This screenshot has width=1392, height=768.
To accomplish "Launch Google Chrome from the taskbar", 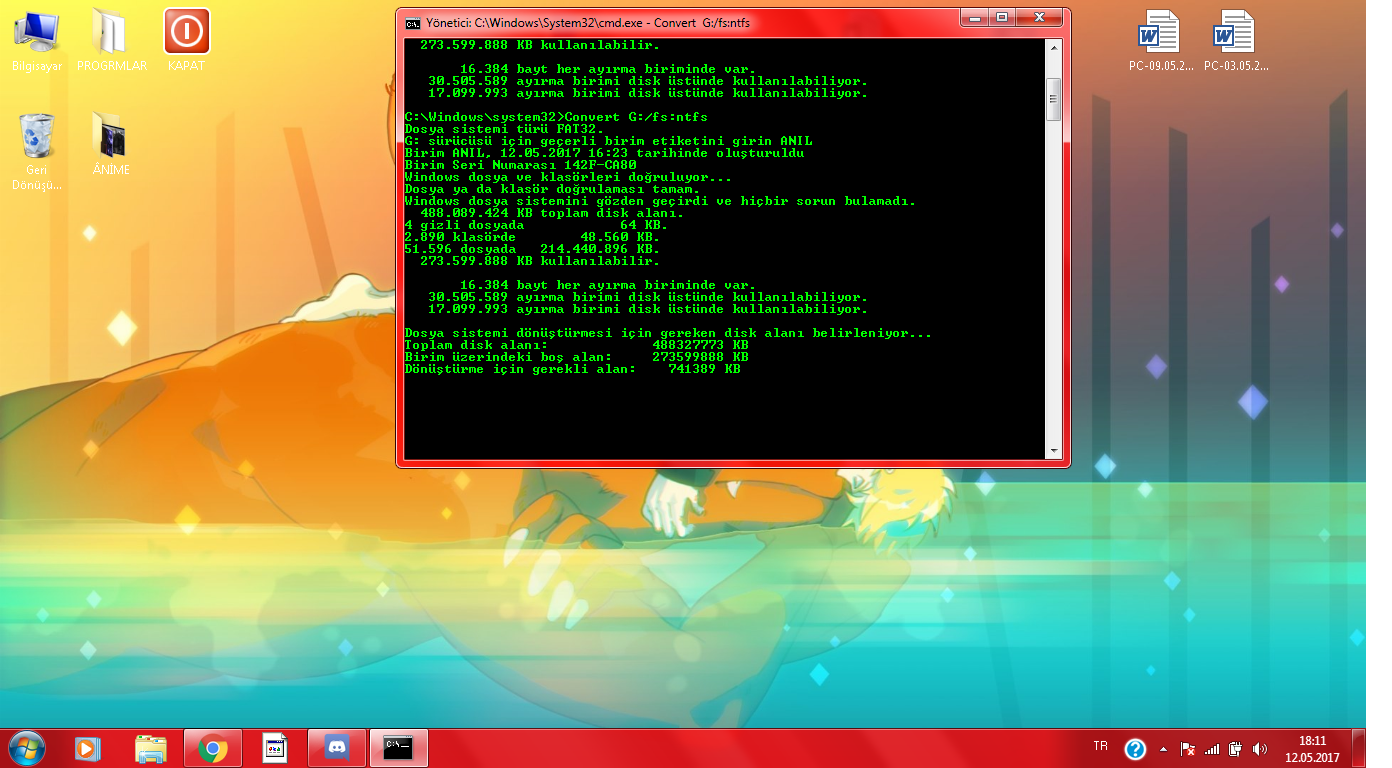I will pos(212,748).
